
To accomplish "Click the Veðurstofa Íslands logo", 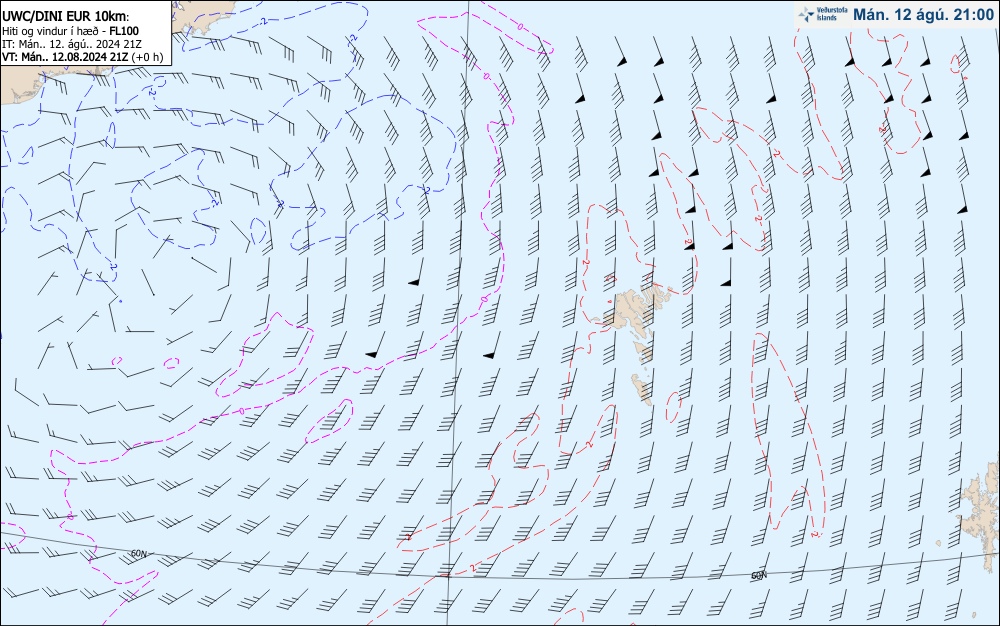I will coord(821,15).
